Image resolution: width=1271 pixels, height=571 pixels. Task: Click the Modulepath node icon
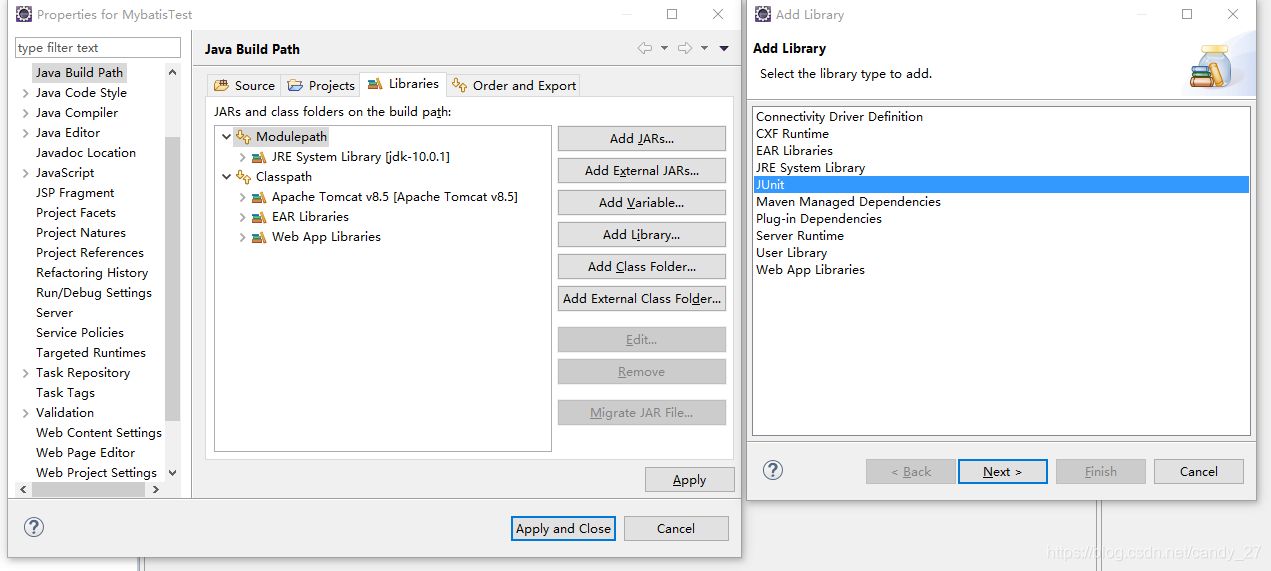(243, 136)
